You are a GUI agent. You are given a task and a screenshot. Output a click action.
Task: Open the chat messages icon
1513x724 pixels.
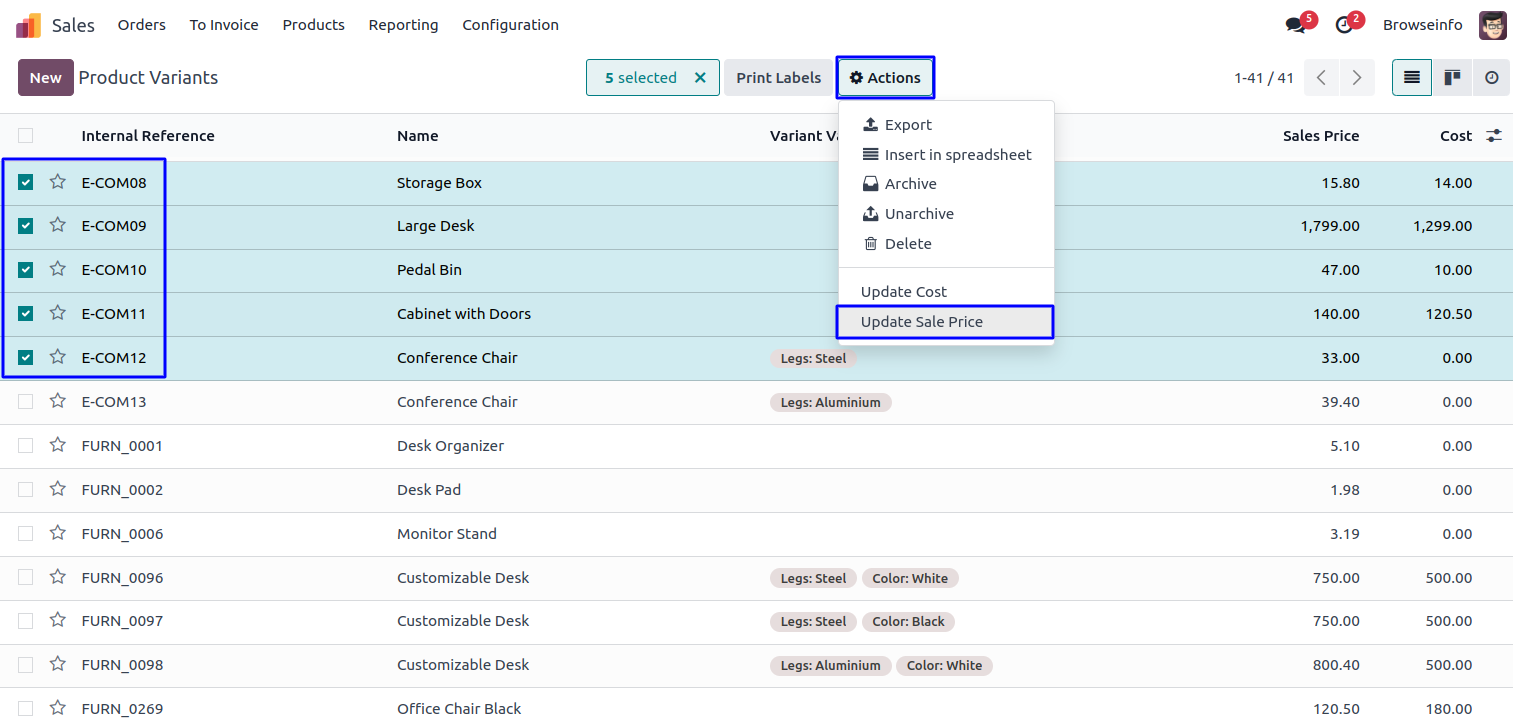1296,25
